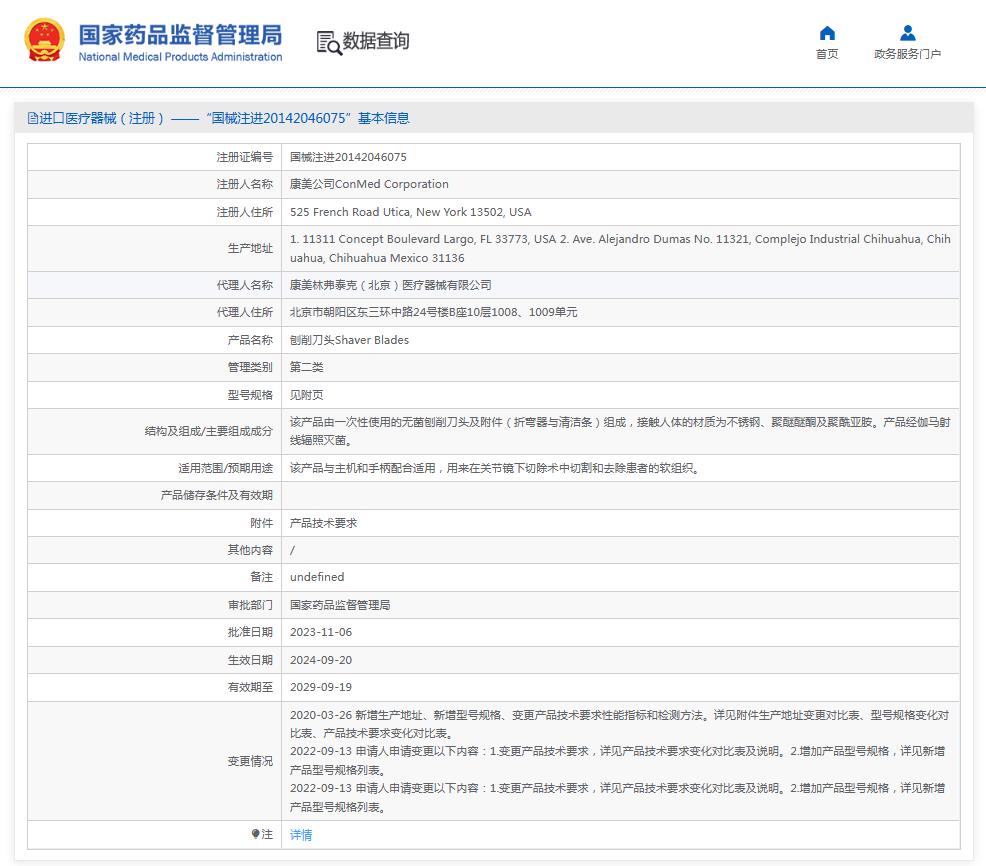Screen dimensions: 986x866
Task: Click the document icon before 进口医疗器械 heading
Action: pyautogui.click(x=32, y=118)
